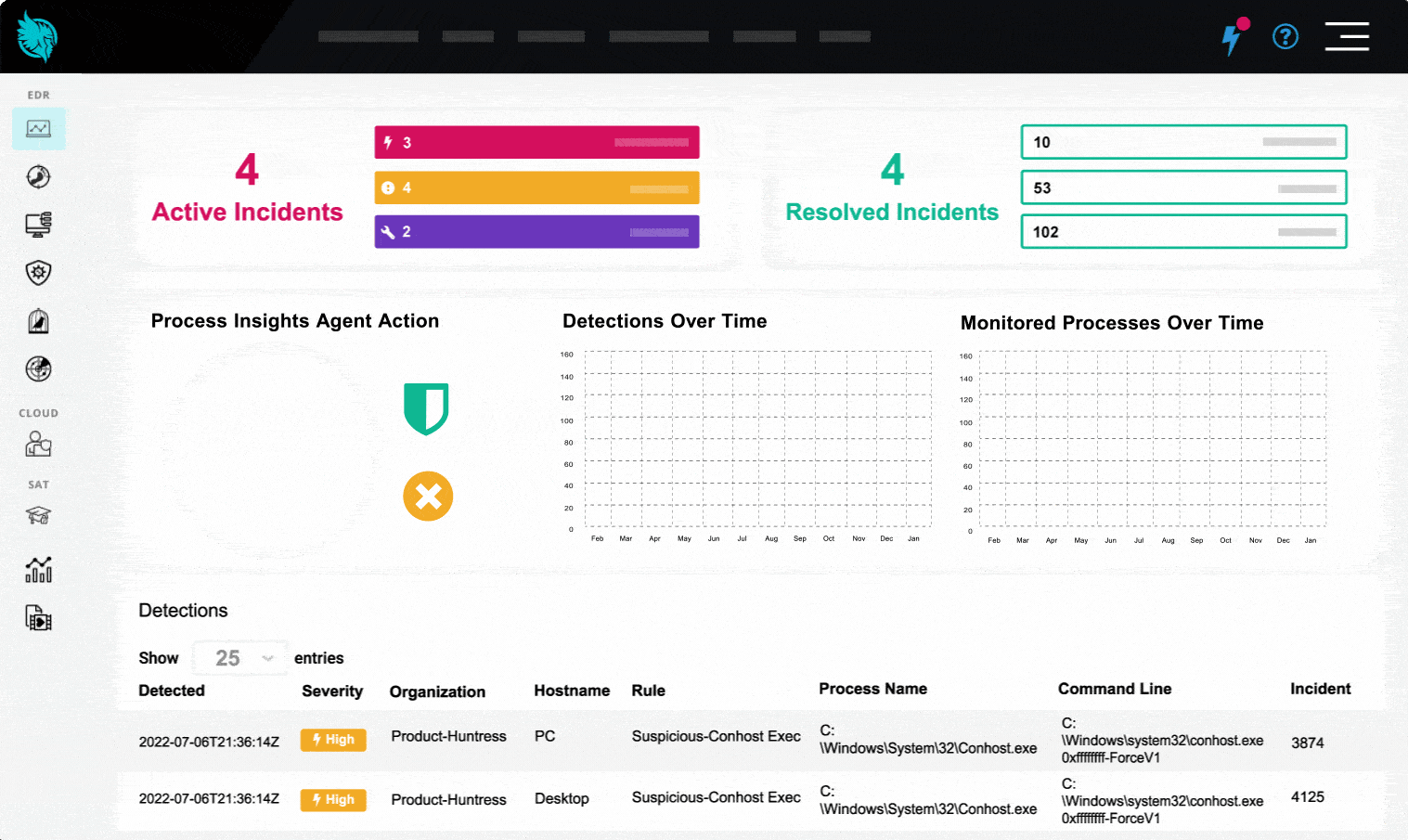1408x840 pixels.
Task: Select the quarantine birdcage icon in sidebar
Action: tap(39, 320)
